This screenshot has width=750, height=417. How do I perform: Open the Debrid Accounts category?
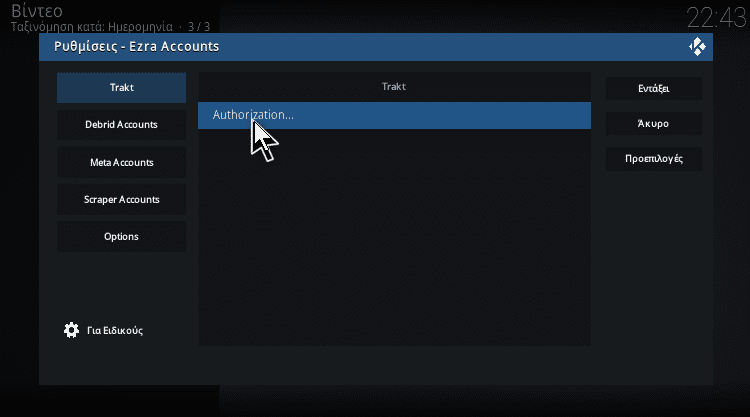[x=121, y=125]
